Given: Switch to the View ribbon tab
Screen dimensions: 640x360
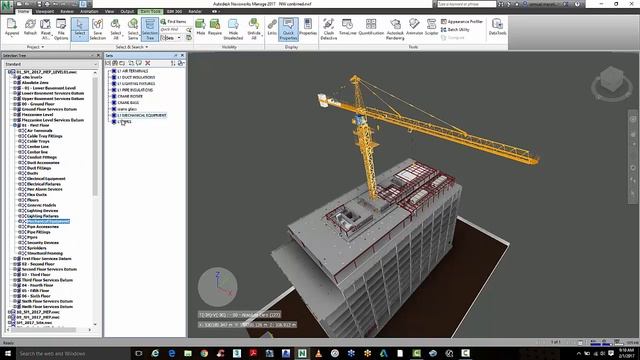Looking at the screenshot, I should [109, 11].
